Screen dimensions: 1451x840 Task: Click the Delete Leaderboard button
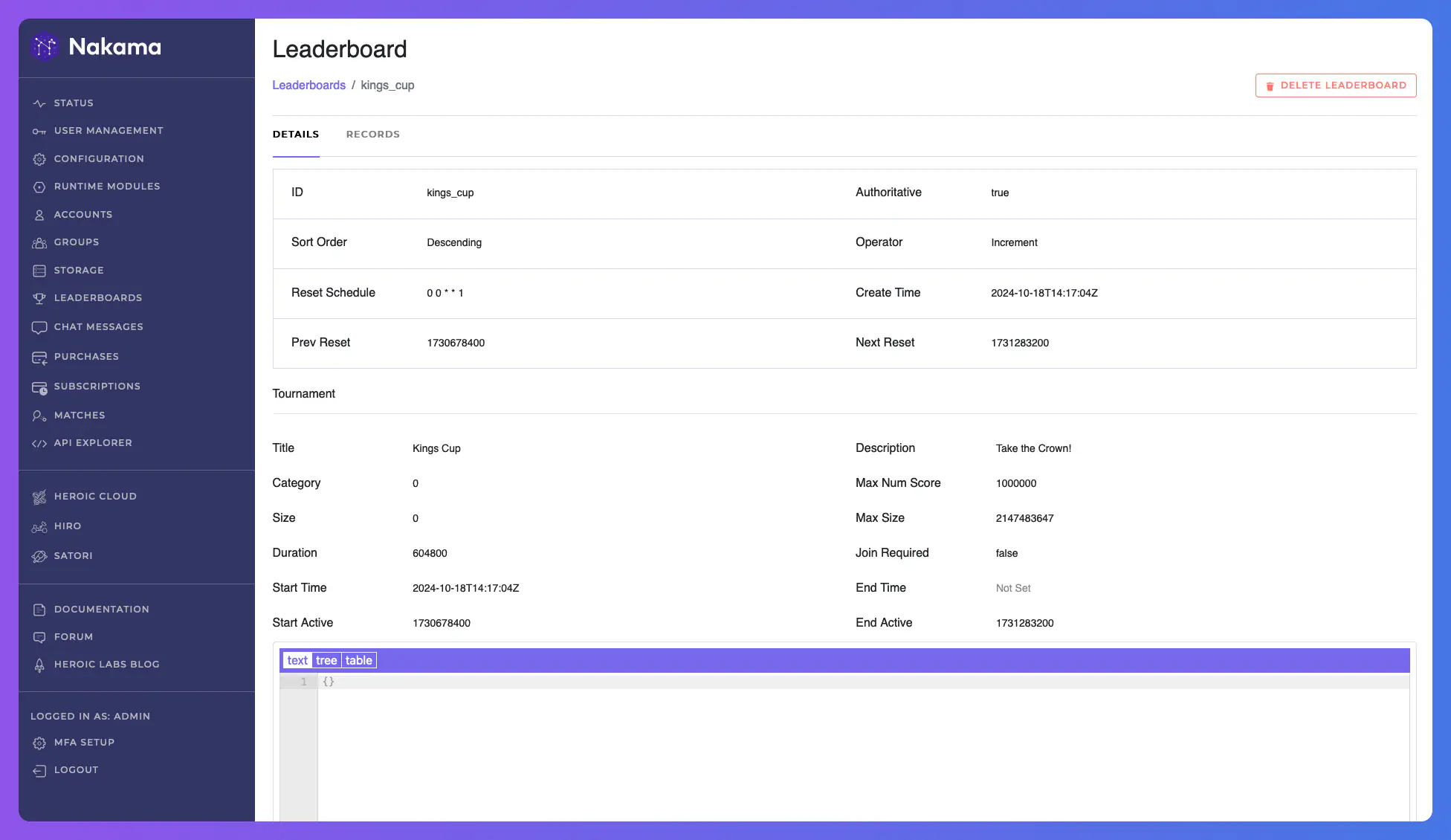pyautogui.click(x=1336, y=85)
